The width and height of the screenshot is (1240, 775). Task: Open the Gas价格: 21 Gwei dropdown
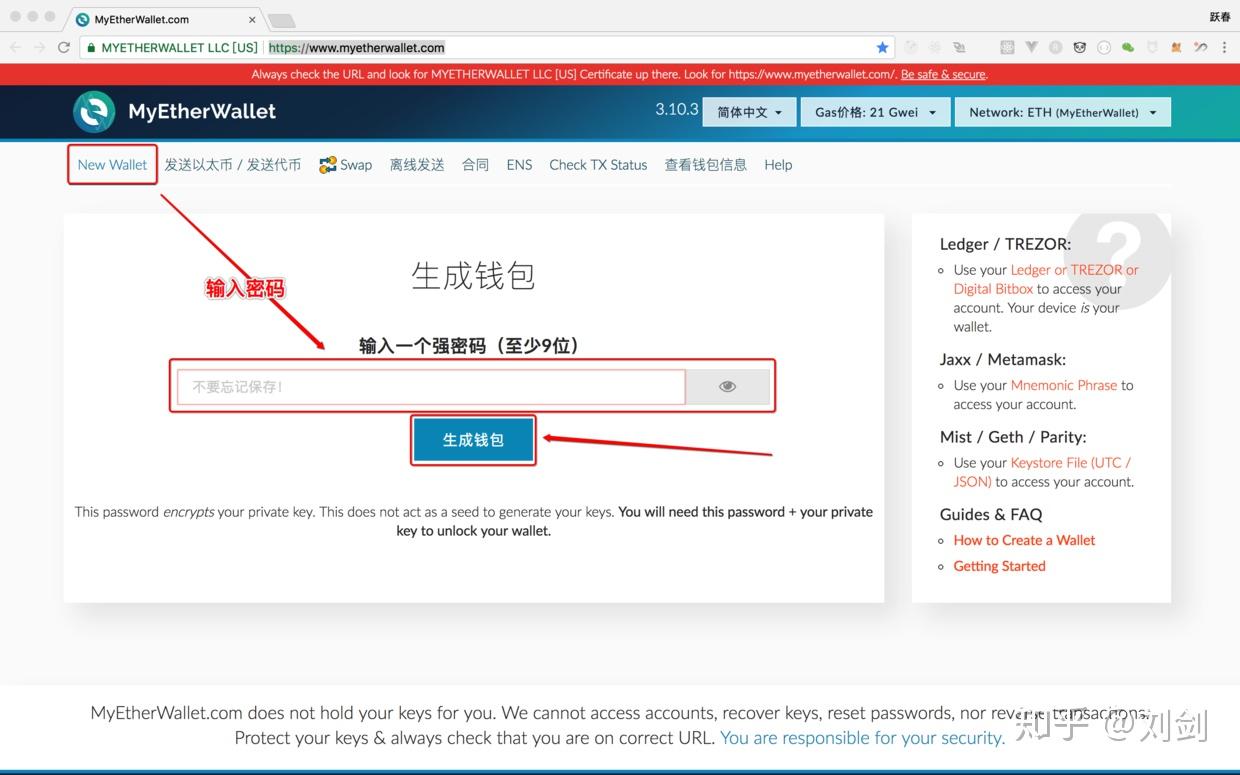click(x=875, y=112)
